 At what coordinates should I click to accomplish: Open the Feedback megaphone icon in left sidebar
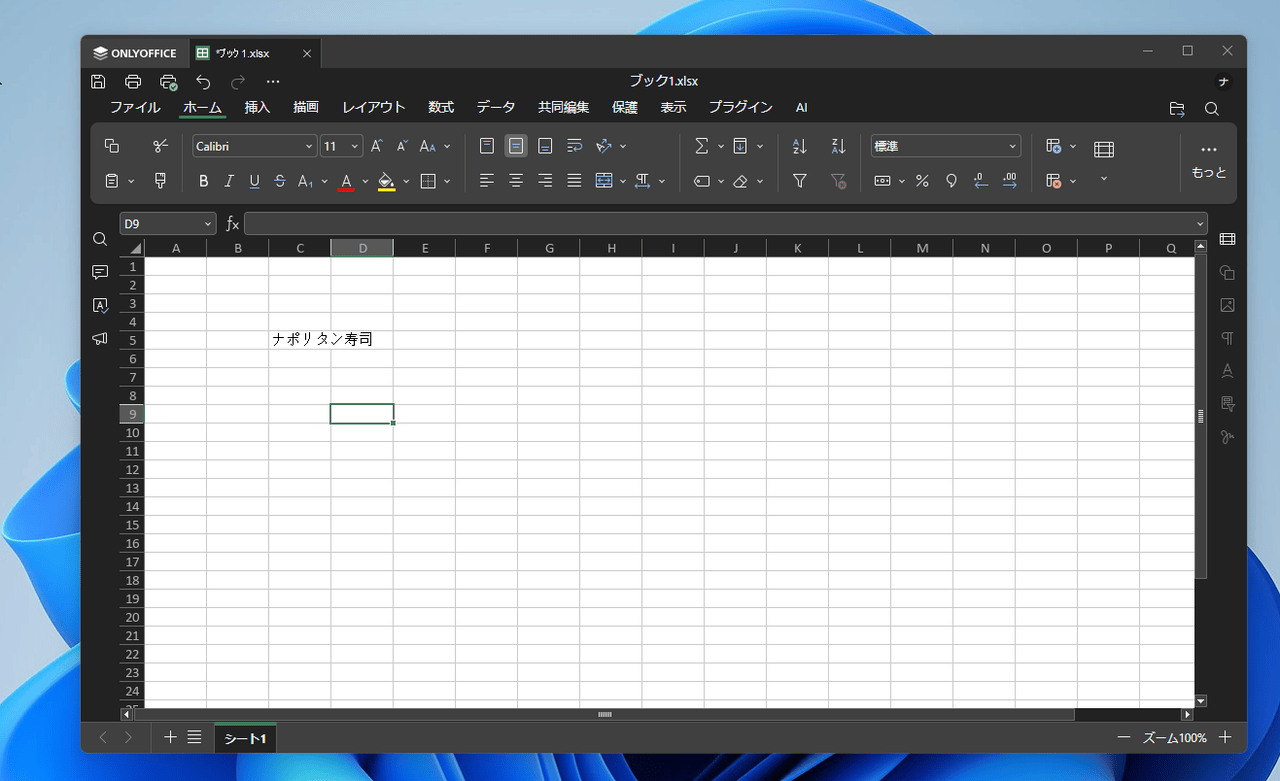pos(100,339)
